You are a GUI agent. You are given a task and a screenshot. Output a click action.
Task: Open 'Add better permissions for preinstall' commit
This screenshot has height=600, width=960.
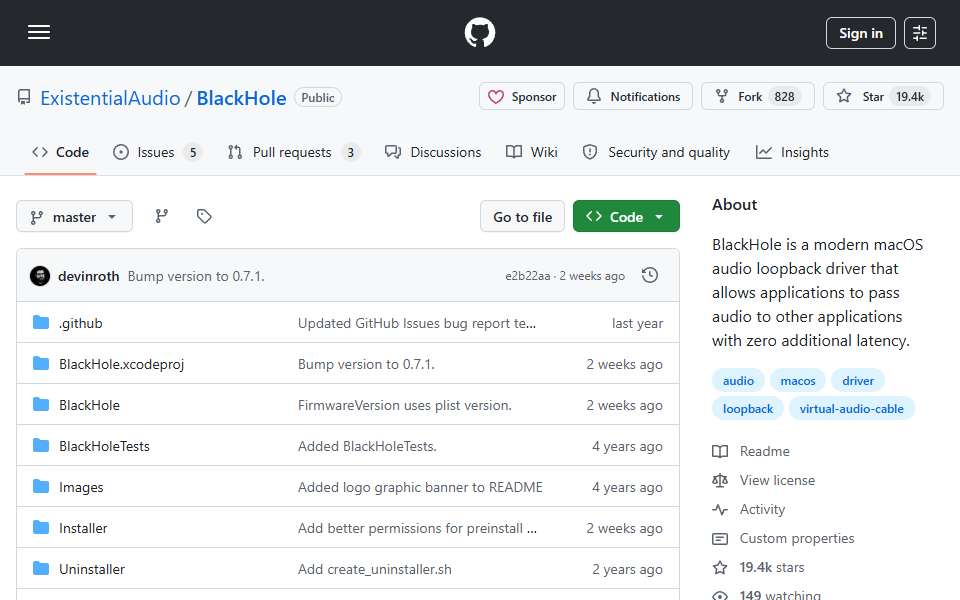click(417, 528)
